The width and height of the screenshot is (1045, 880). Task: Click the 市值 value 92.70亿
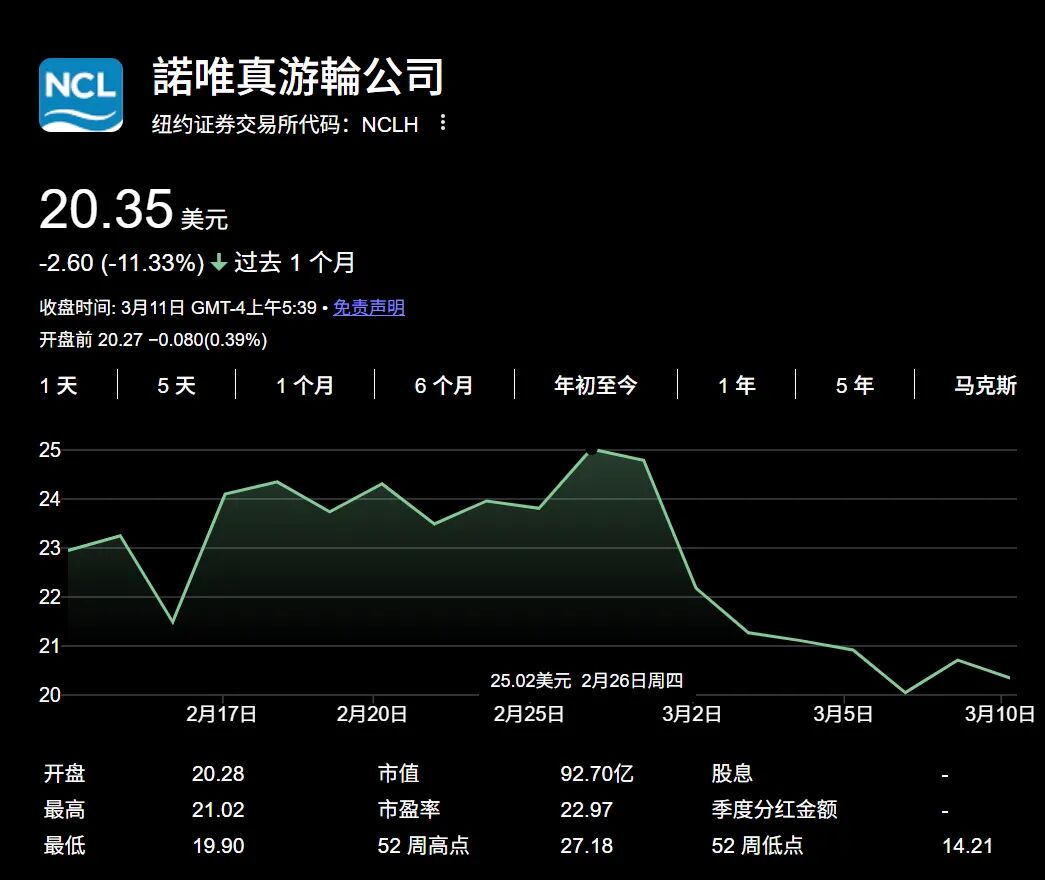(x=596, y=774)
